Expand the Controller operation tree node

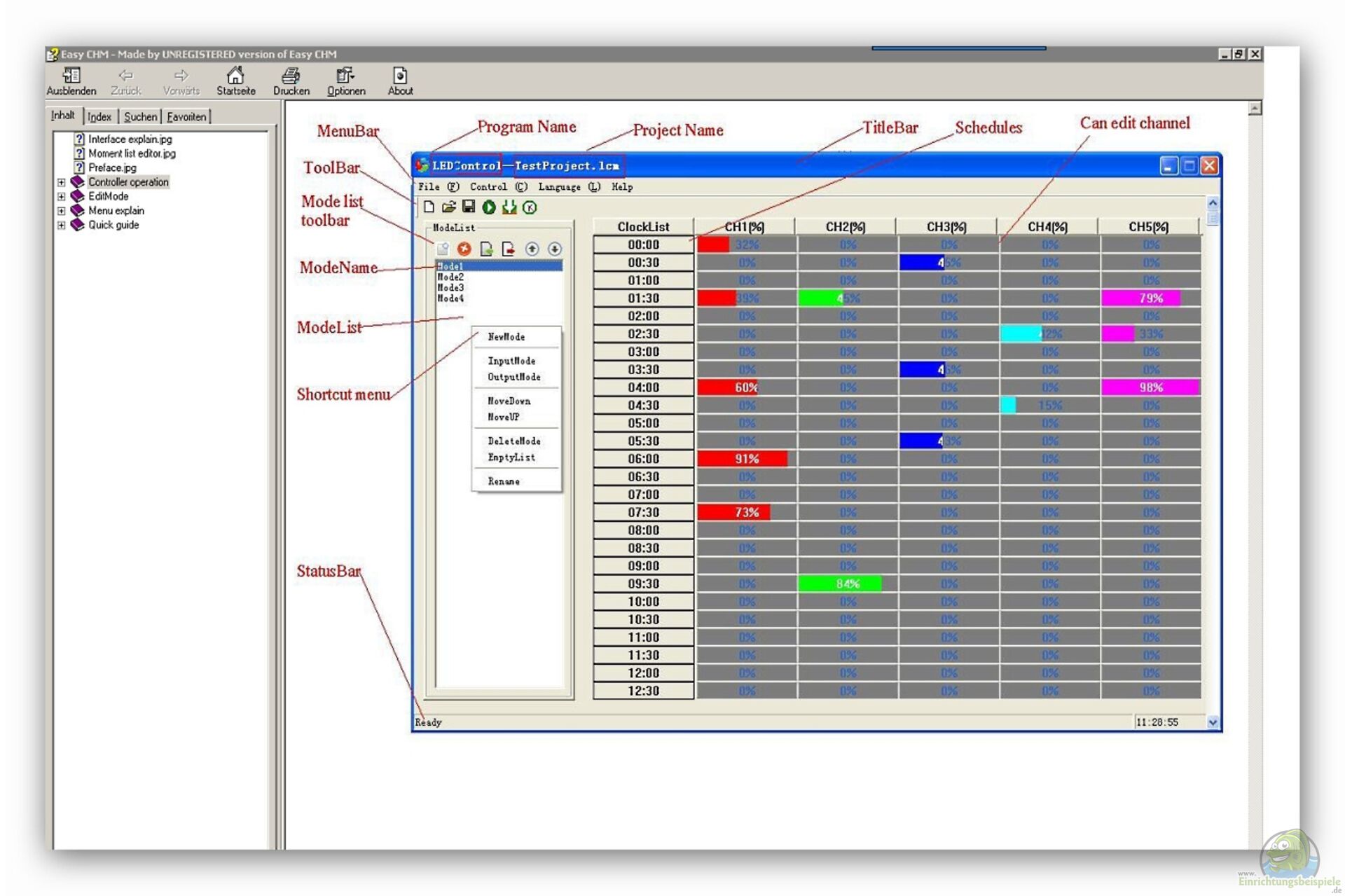[x=62, y=182]
